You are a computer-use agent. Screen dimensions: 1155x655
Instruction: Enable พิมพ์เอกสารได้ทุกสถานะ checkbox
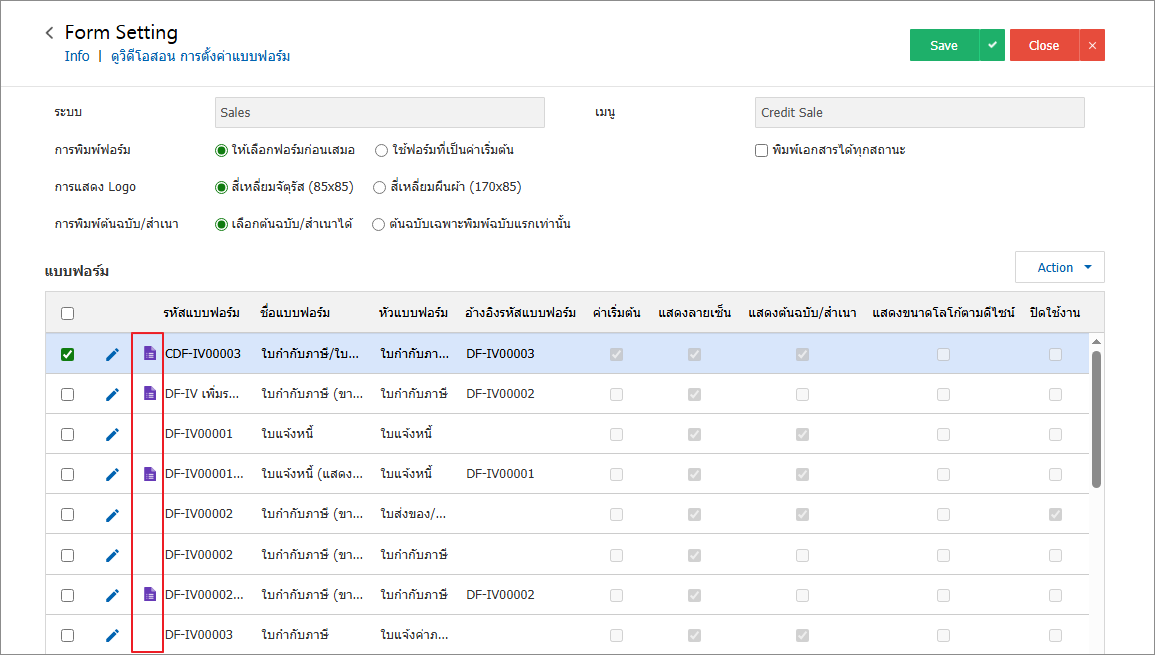click(x=761, y=150)
